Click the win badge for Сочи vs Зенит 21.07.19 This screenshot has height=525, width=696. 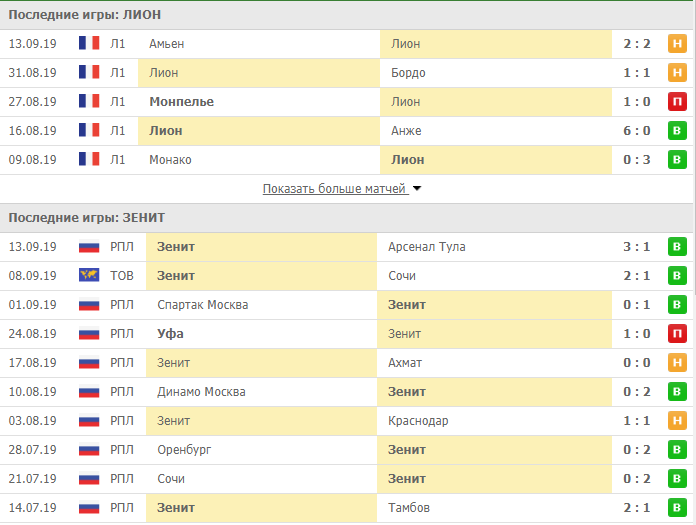coord(677,478)
